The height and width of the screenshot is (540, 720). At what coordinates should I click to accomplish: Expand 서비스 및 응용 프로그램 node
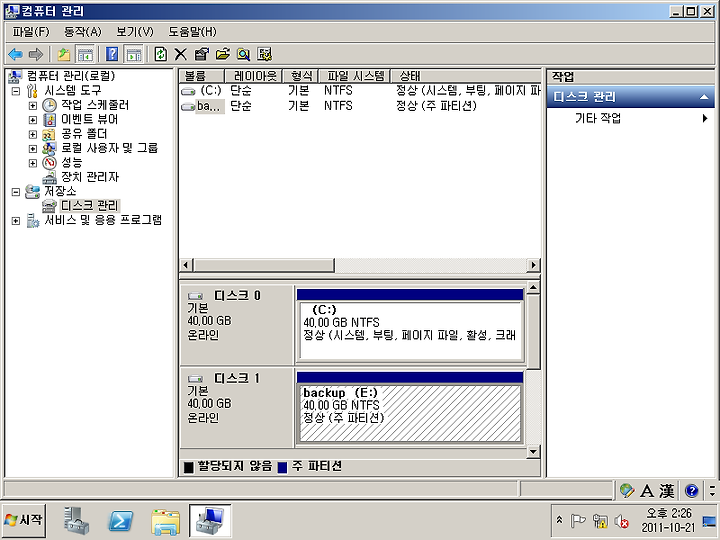[16, 221]
